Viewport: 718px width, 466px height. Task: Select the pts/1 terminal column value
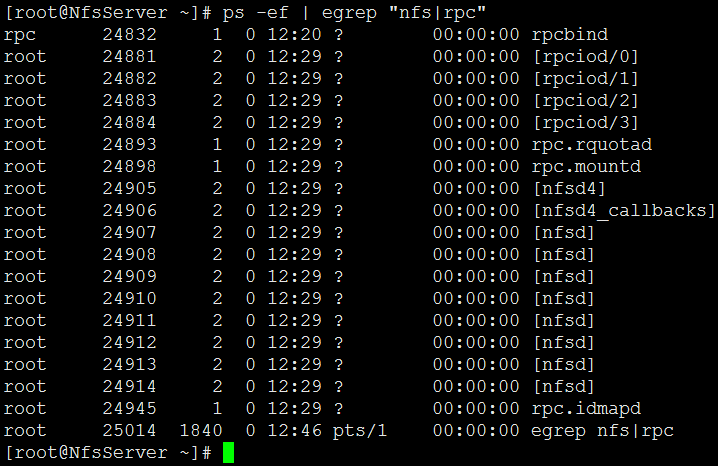(x=360, y=431)
